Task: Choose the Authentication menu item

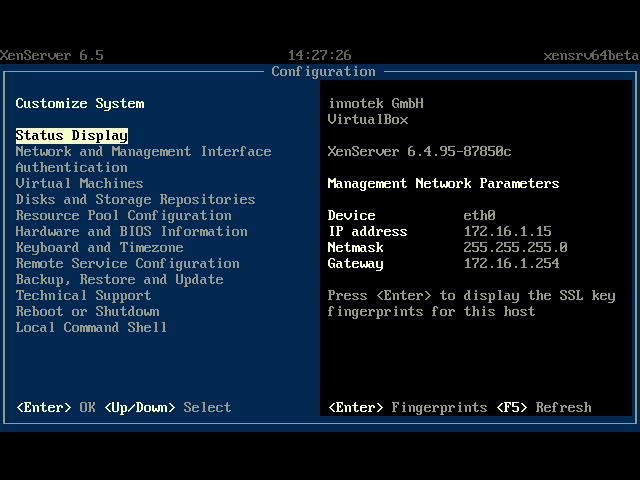Action: (x=71, y=168)
